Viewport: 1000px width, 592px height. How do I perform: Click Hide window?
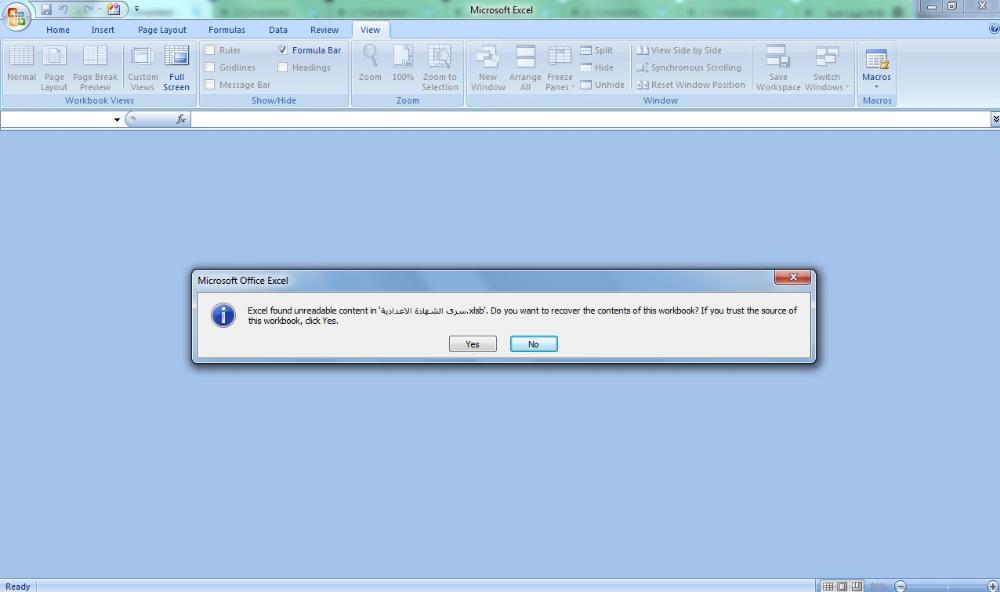pyautogui.click(x=597, y=68)
